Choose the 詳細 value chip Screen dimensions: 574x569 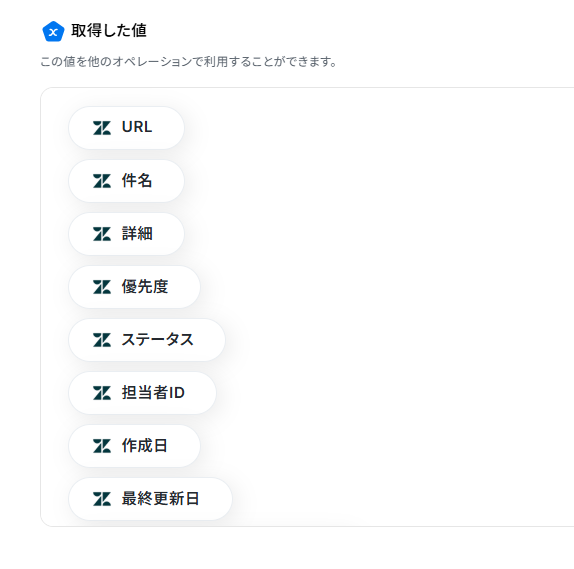coord(126,234)
